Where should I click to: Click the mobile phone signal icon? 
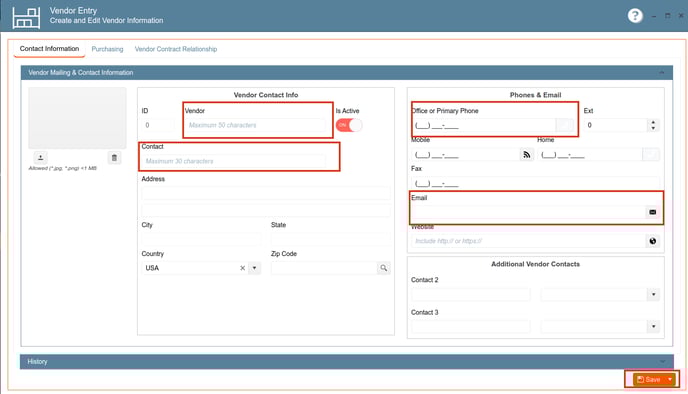(x=527, y=154)
